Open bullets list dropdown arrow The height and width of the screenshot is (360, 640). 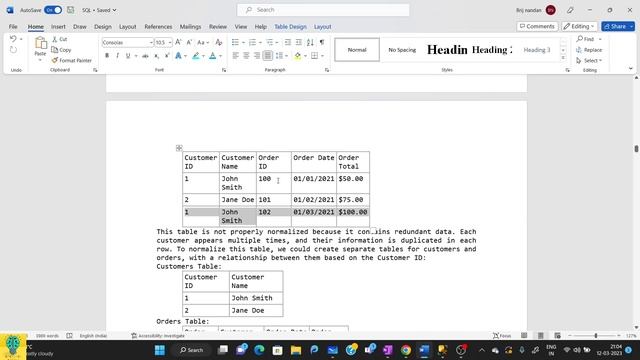(x=243, y=42)
